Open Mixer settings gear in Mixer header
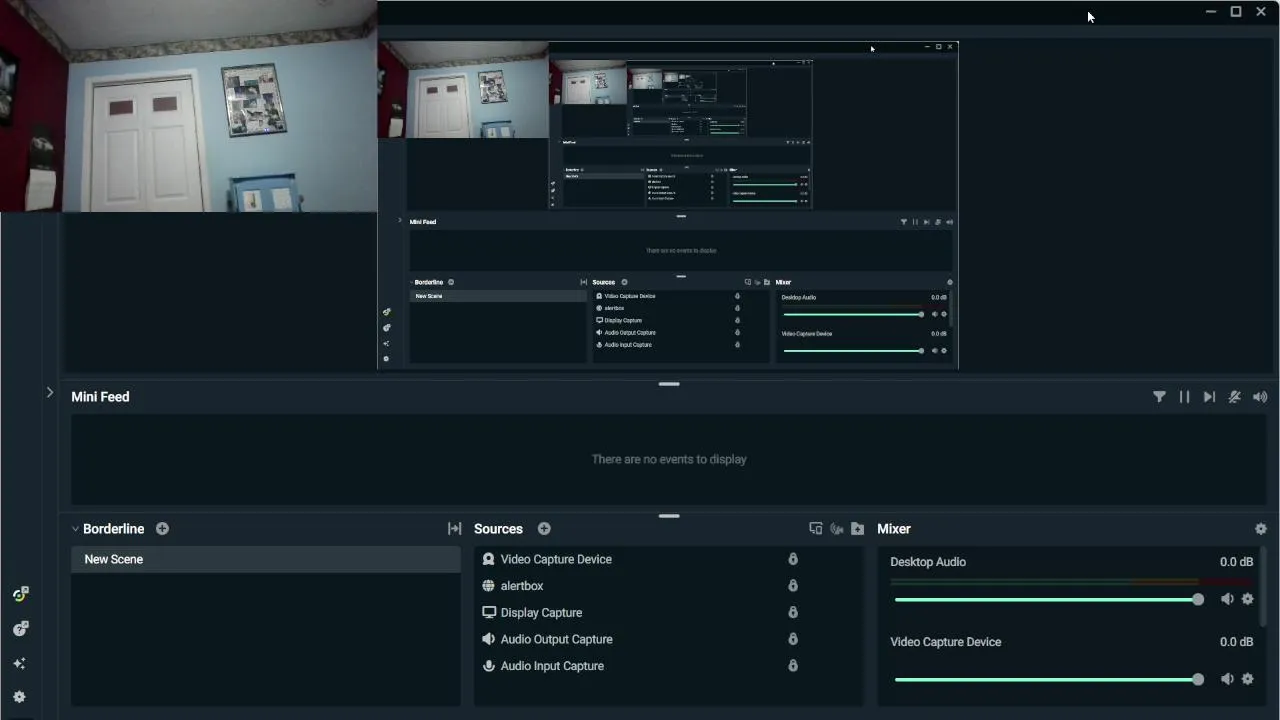This screenshot has height=720, width=1280. [1260, 529]
